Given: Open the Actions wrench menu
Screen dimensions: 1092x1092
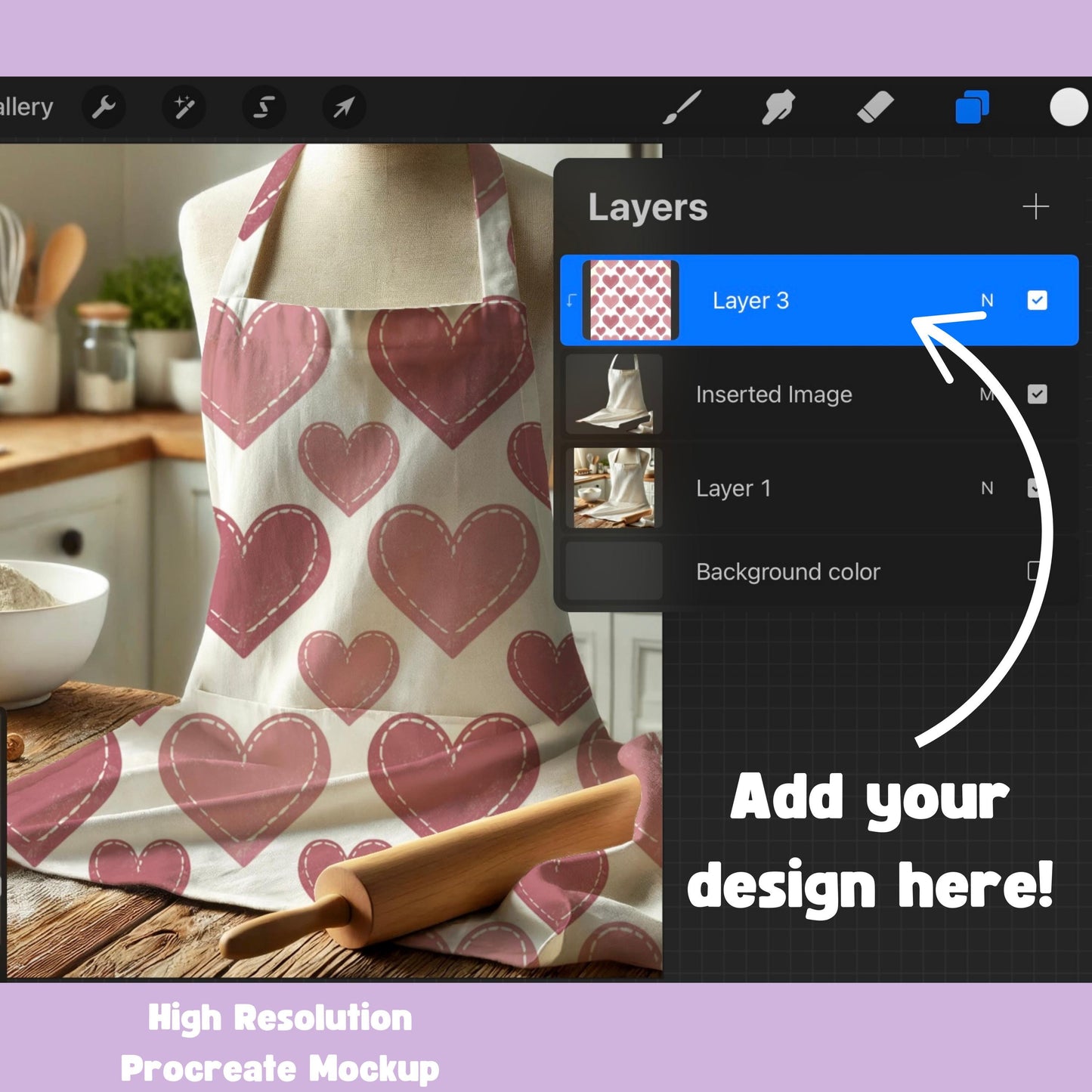Looking at the screenshot, I should point(104,107).
